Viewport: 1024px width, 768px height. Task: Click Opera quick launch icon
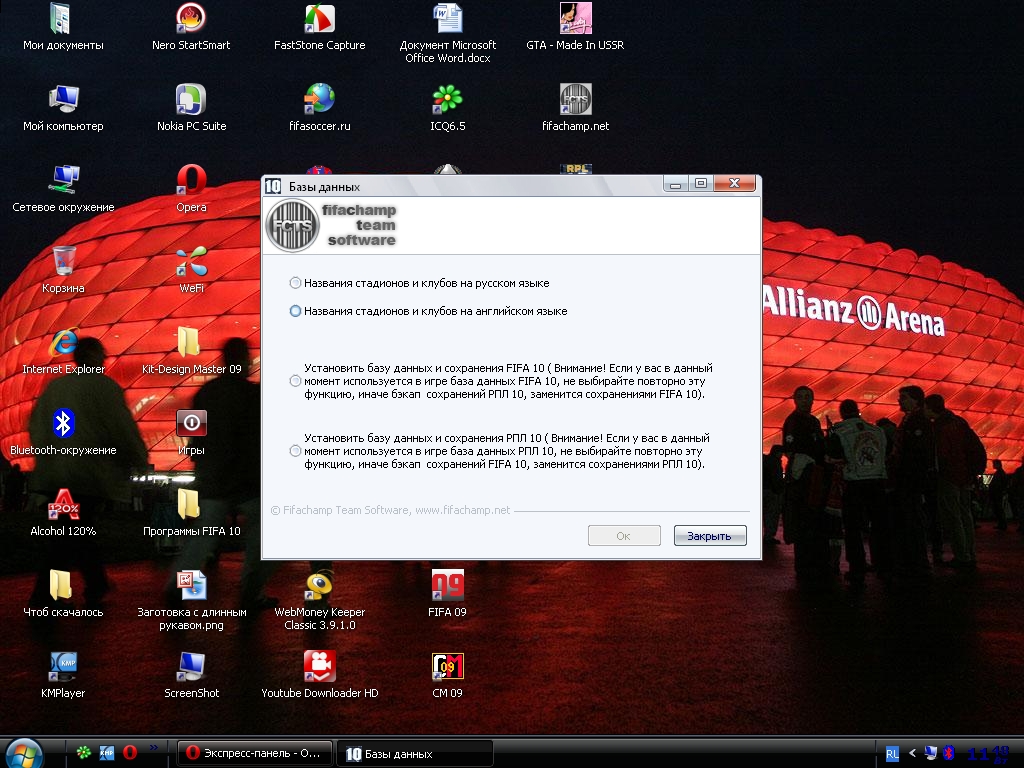click(x=130, y=752)
